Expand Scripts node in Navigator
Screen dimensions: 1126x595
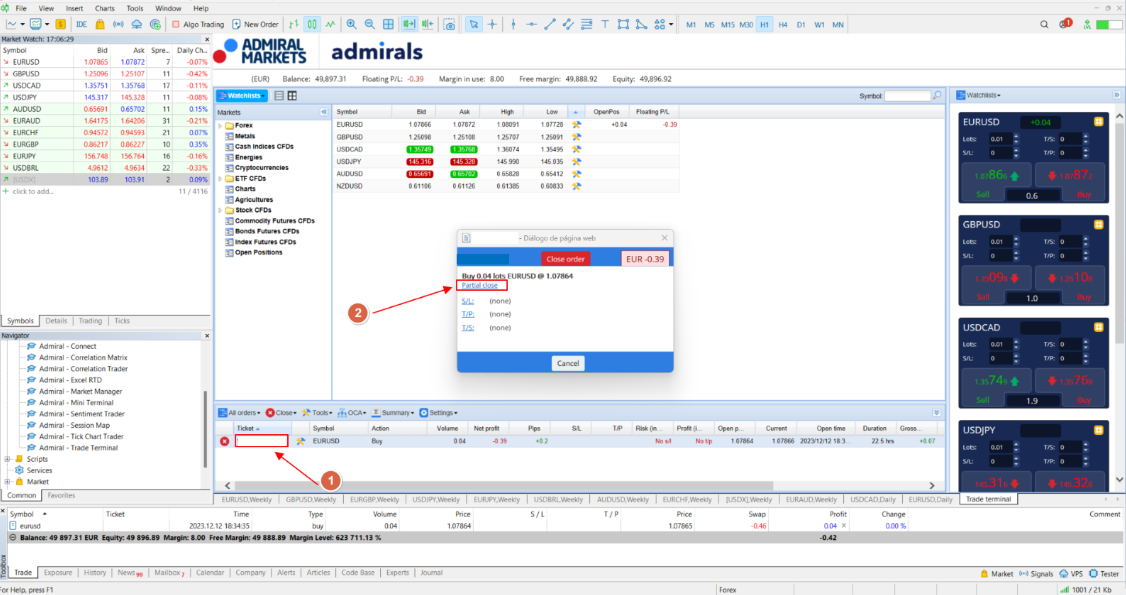8,459
